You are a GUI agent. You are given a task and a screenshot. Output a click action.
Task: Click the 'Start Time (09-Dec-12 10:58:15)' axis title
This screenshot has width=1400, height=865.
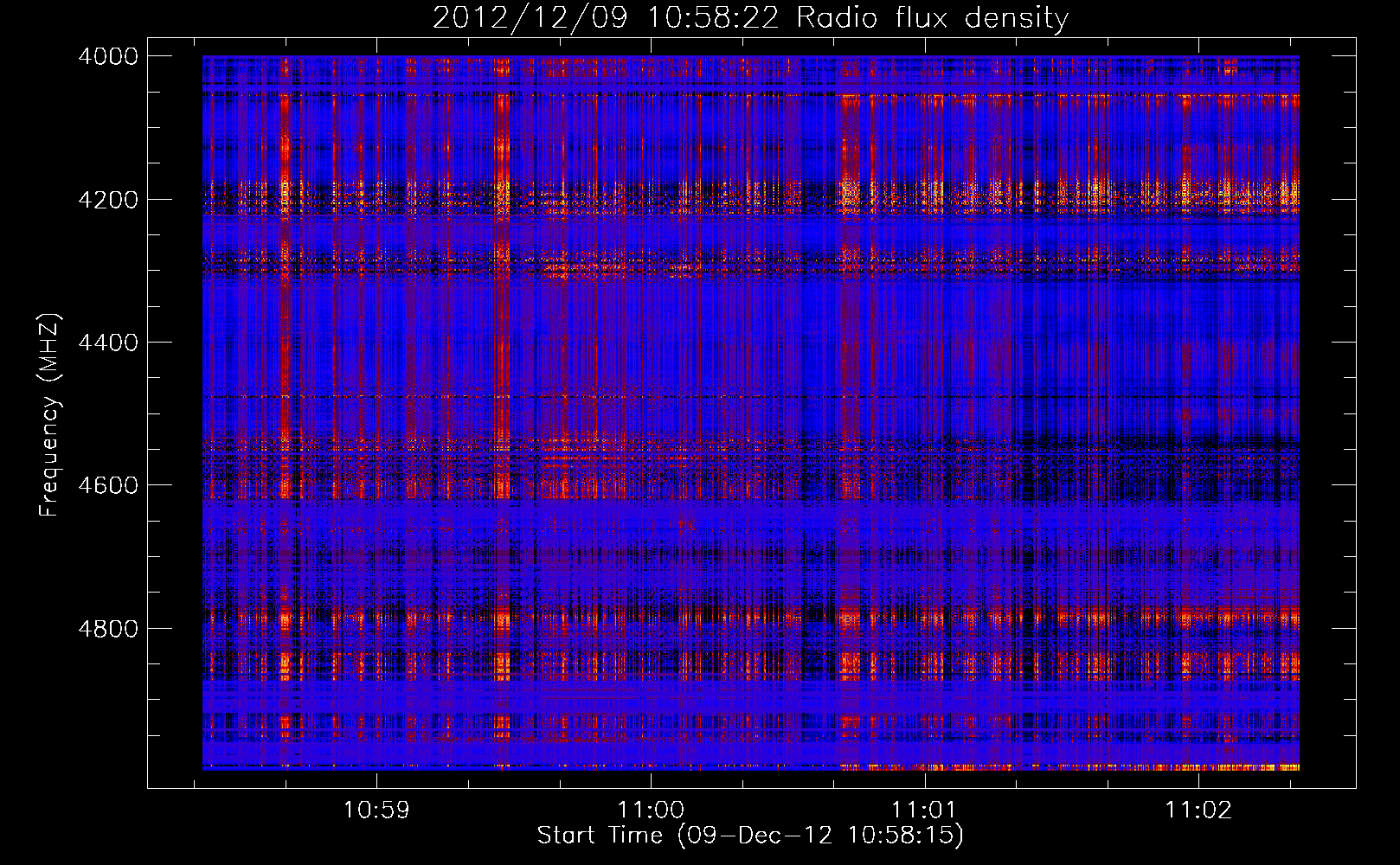coord(750,836)
